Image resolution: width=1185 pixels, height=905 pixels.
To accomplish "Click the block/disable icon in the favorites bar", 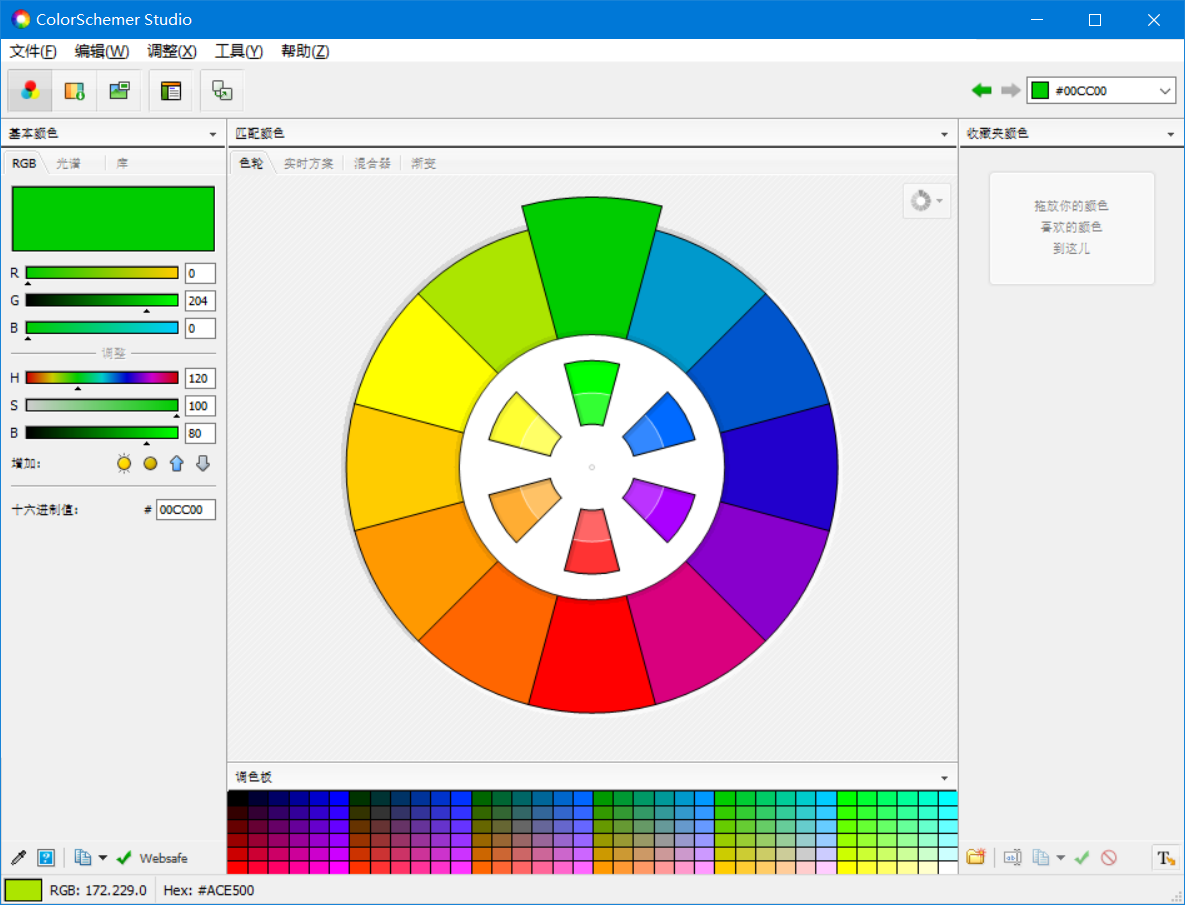I will [1109, 857].
